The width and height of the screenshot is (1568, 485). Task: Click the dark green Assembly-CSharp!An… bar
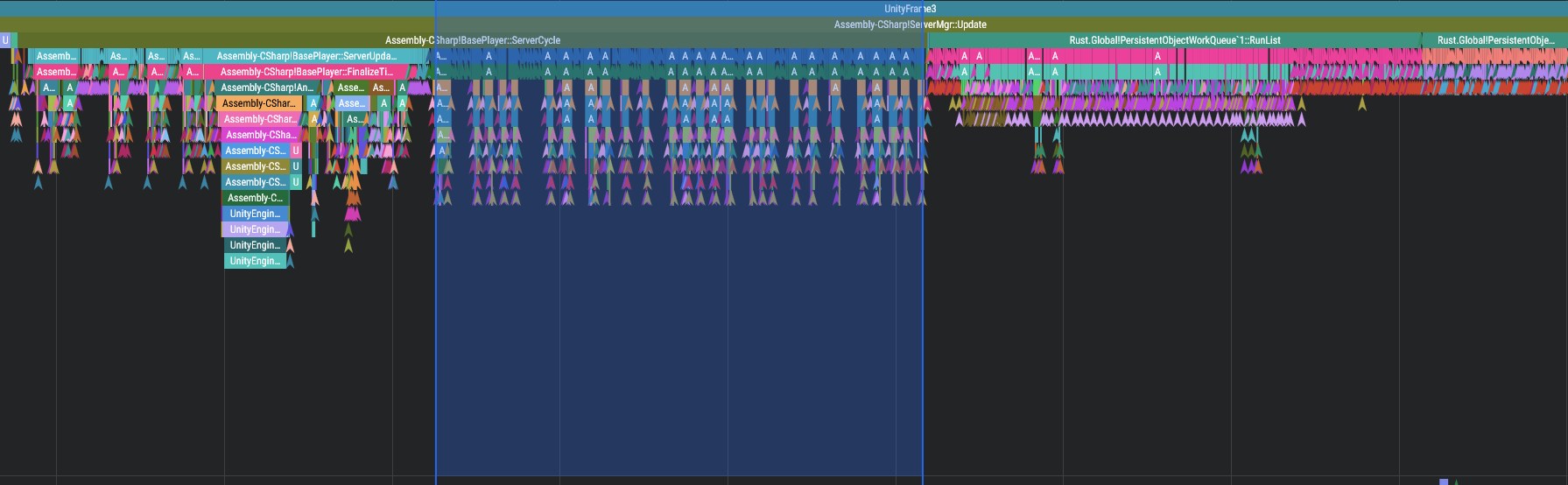point(266,88)
